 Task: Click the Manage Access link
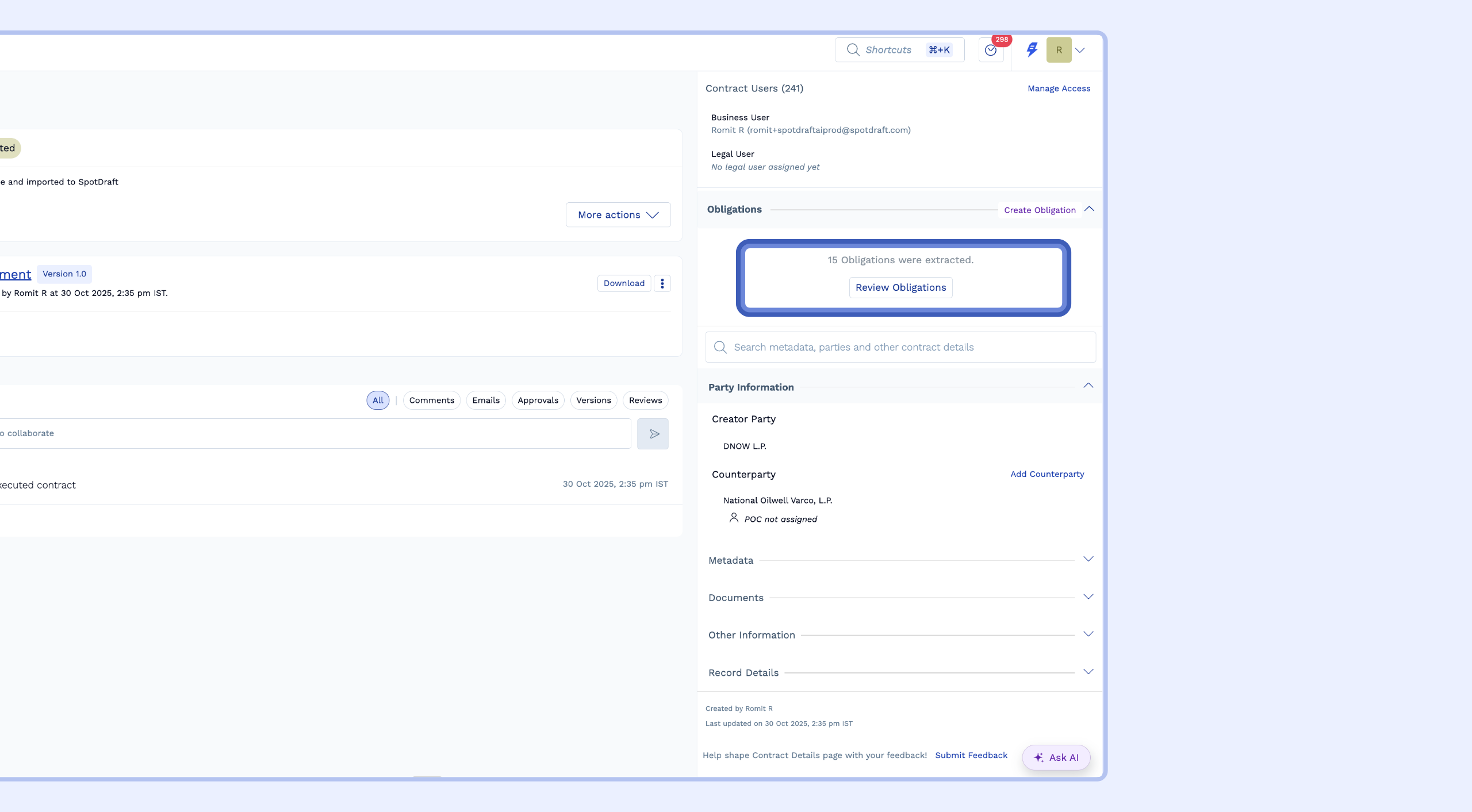coord(1059,88)
